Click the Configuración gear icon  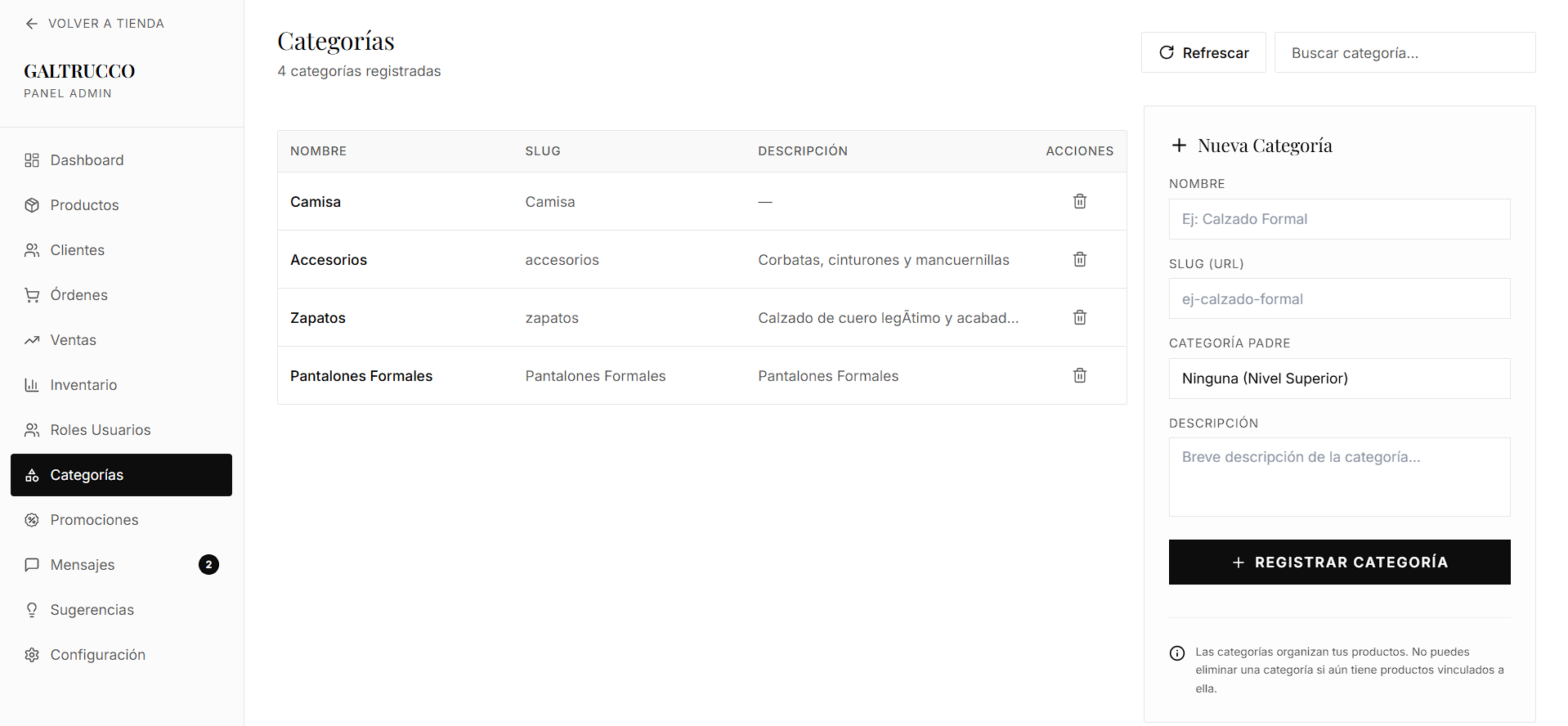[x=32, y=655]
